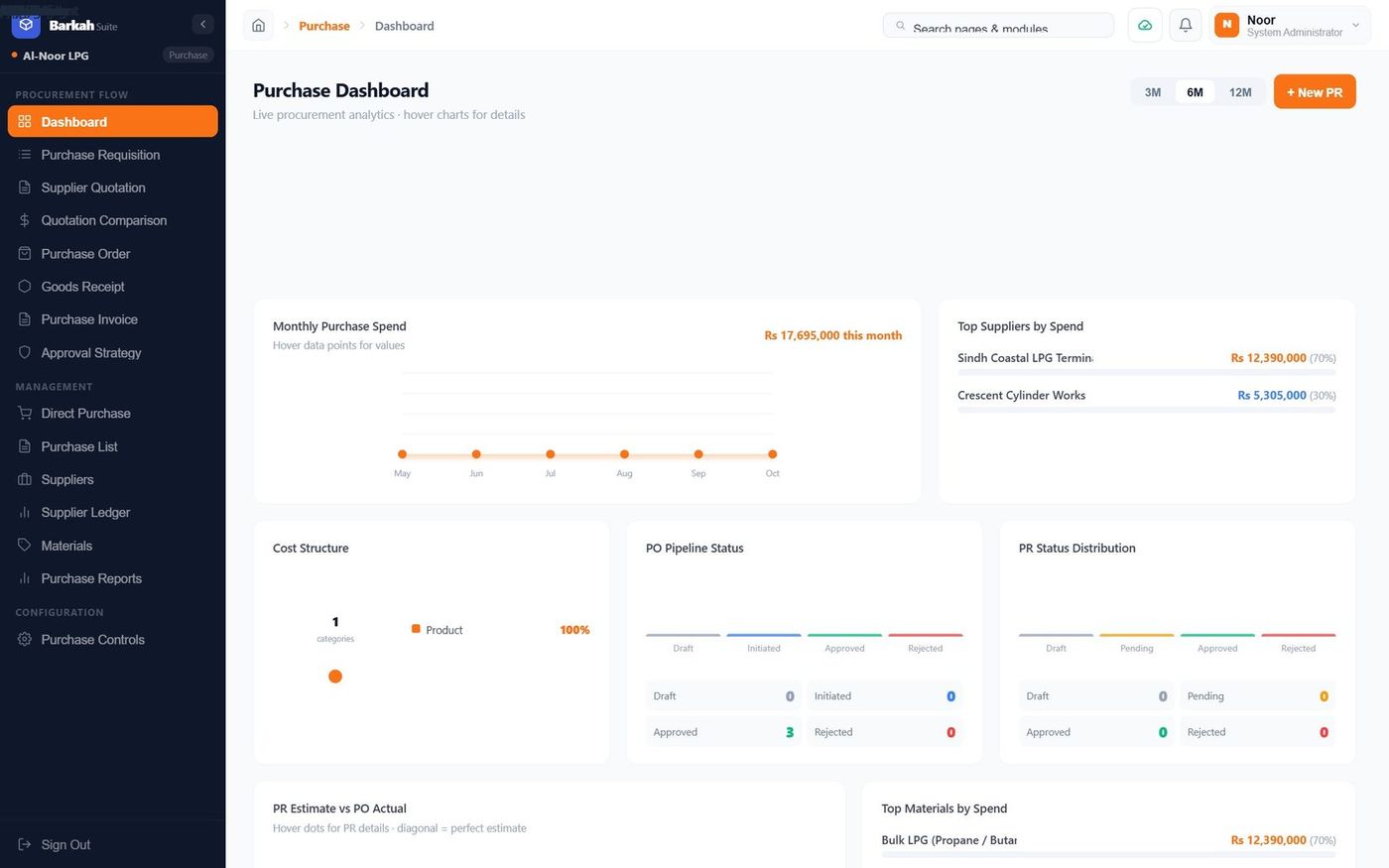The width and height of the screenshot is (1389, 868).
Task: Click the Materials tag icon
Action: tap(25, 546)
